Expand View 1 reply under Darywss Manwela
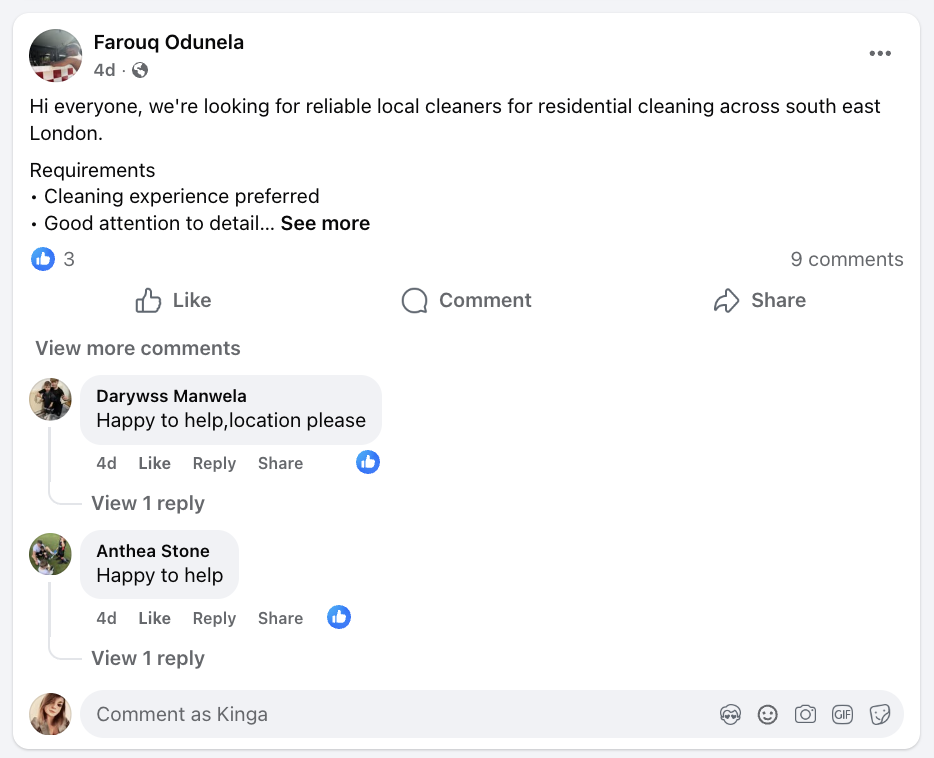Screen dimensions: 934x758 [147, 503]
